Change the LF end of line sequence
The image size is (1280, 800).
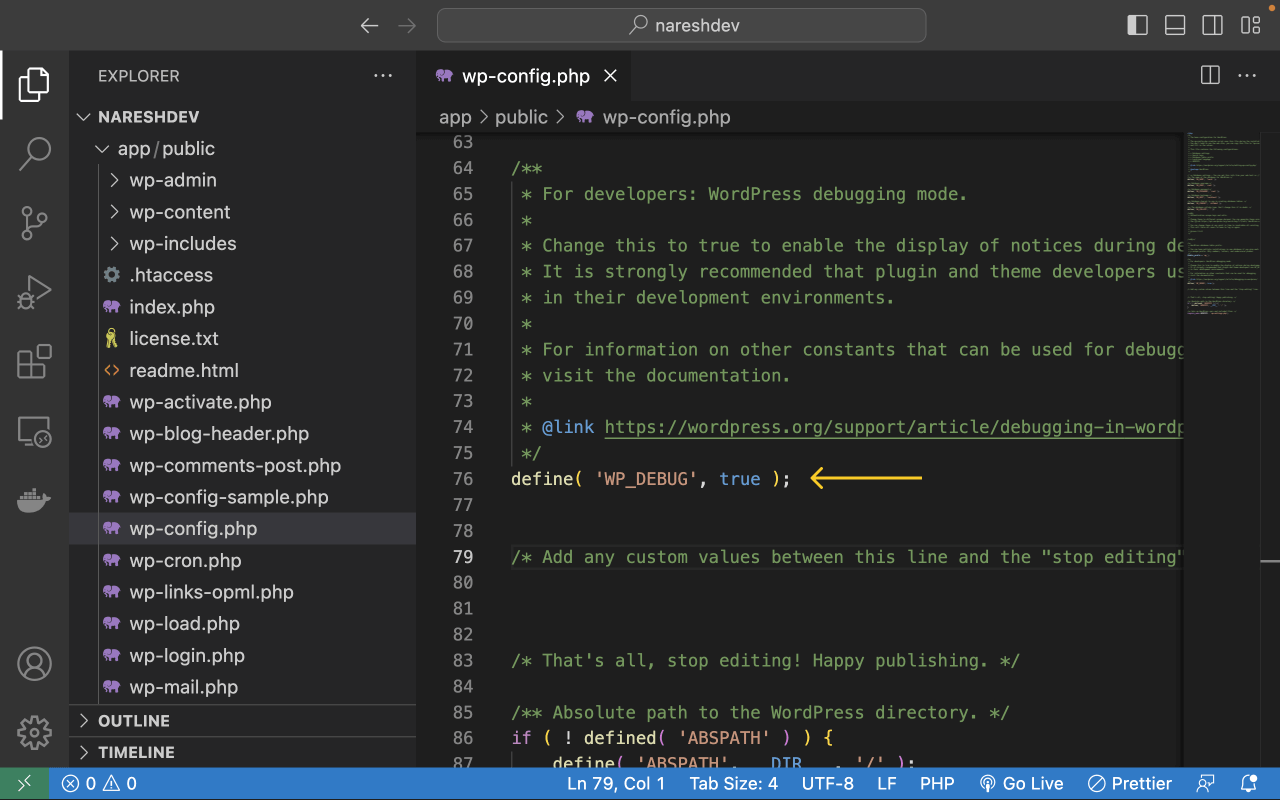(886, 784)
